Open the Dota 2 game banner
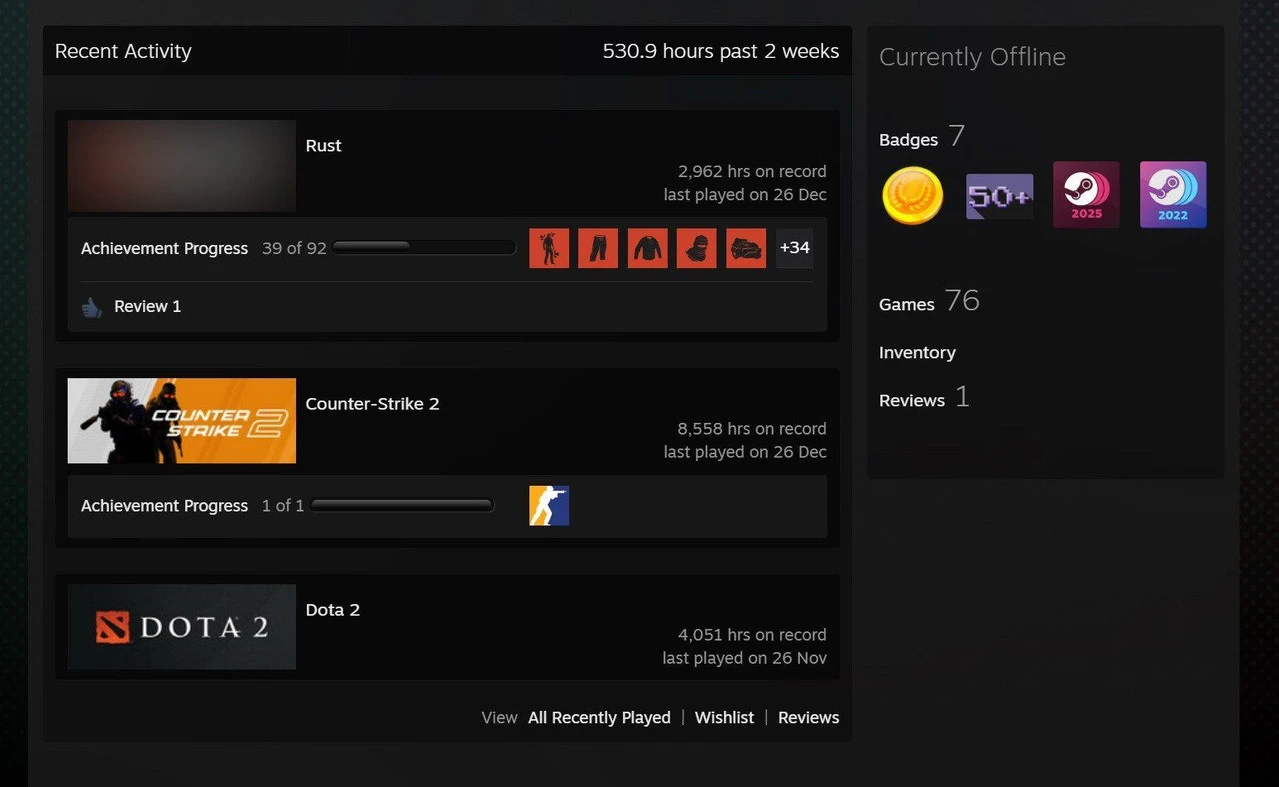This screenshot has width=1279, height=787. 182,627
